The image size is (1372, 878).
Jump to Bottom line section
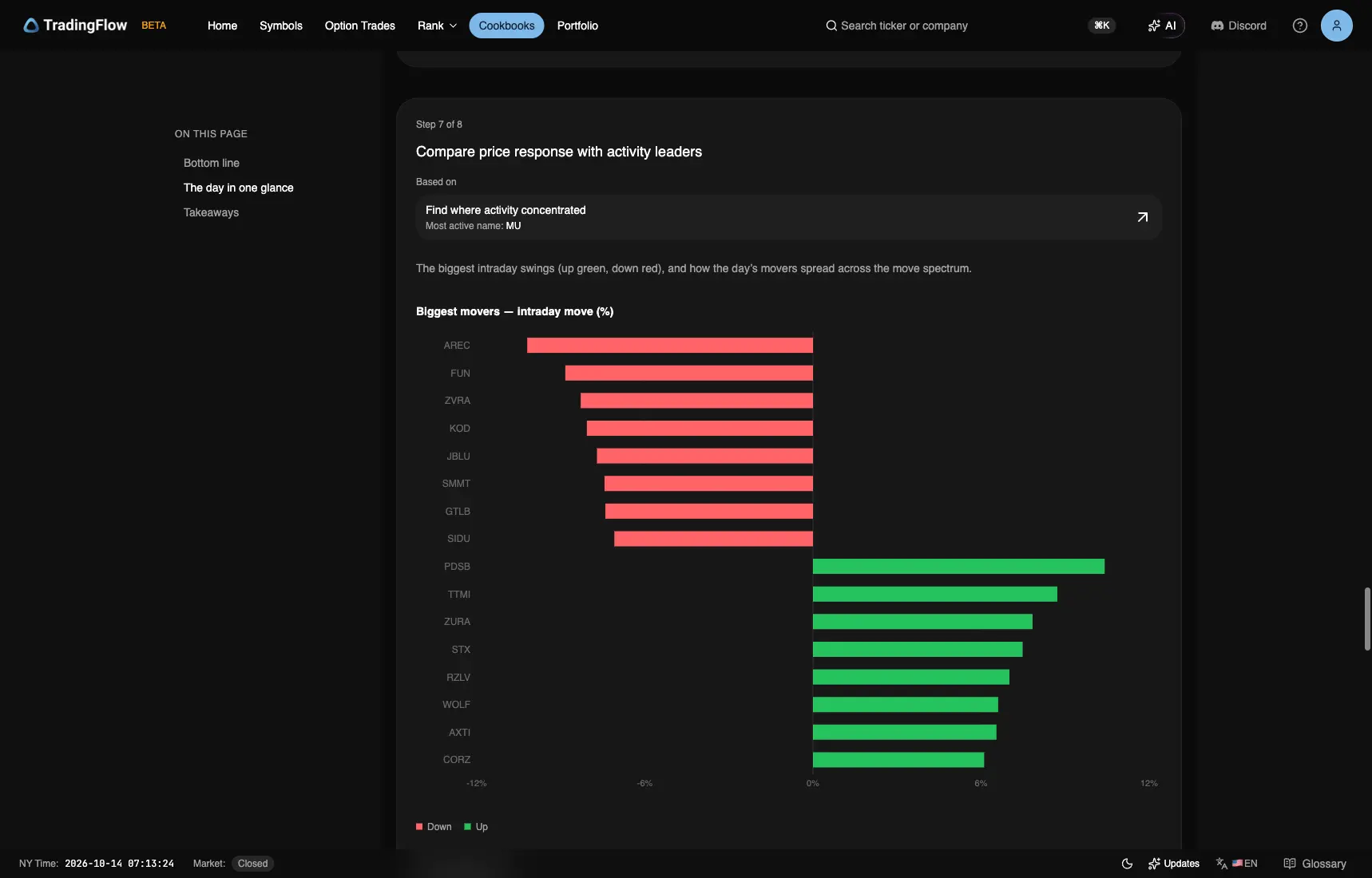tap(212, 163)
